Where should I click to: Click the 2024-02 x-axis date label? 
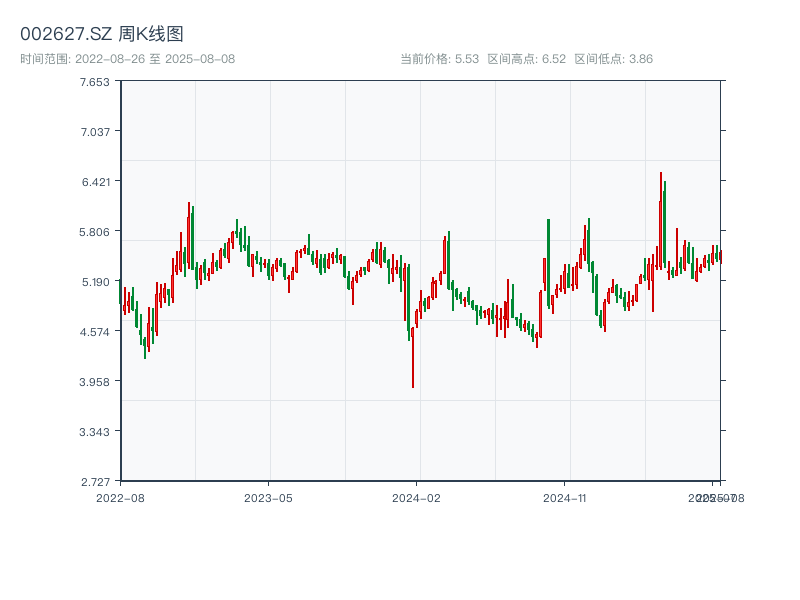click(416, 497)
